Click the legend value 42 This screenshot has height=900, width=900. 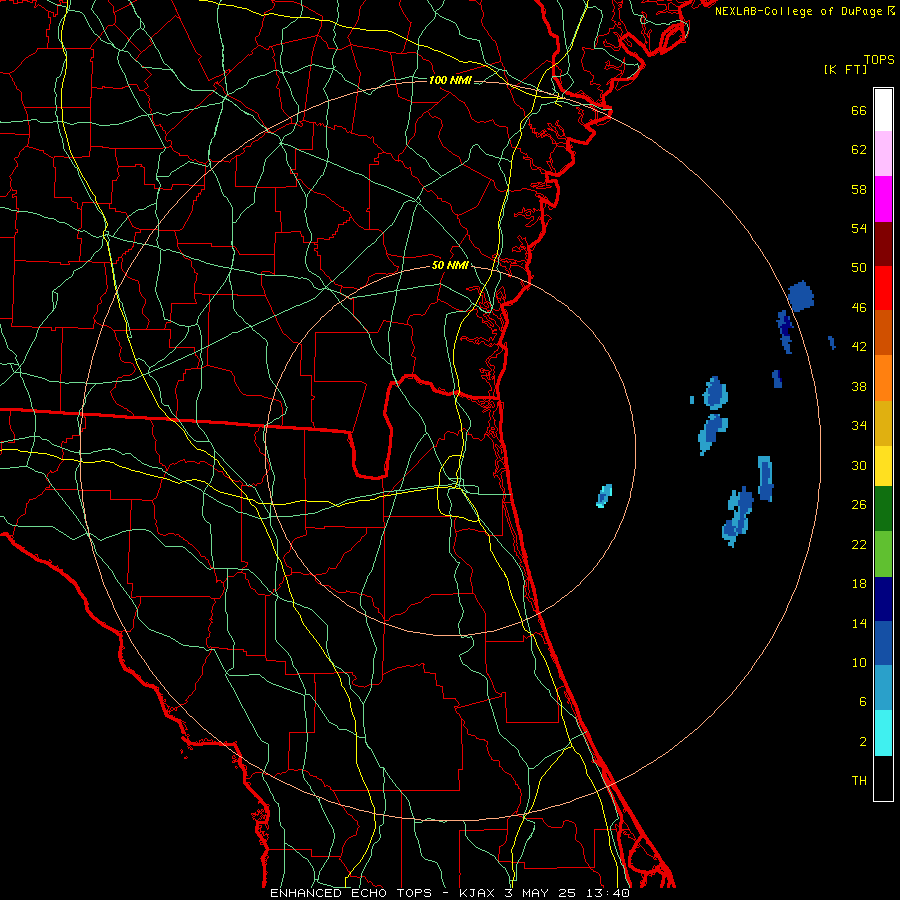point(859,347)
